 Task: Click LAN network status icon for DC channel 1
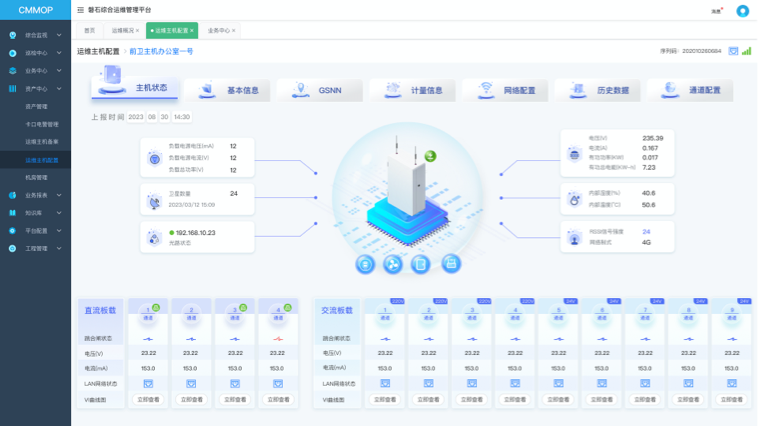point(149,383)
